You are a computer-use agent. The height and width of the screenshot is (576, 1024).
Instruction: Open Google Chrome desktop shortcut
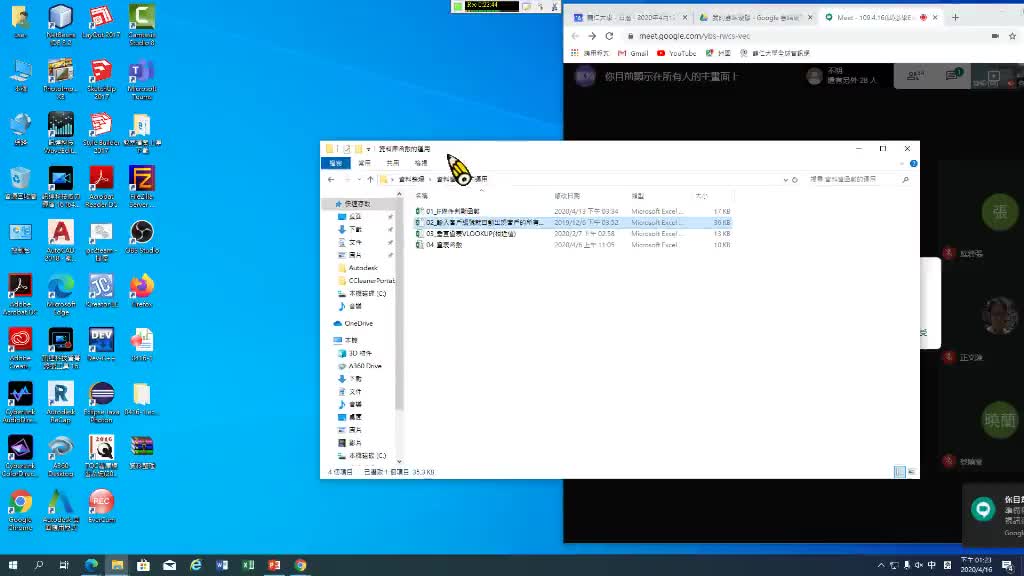(20, 511)
